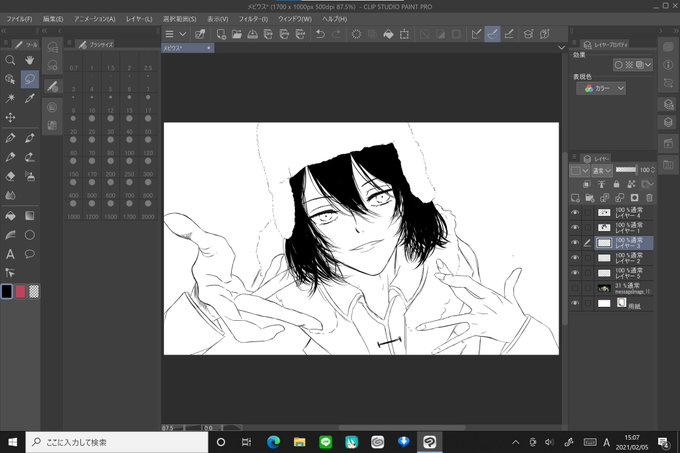Screen dimensions: 680x453
Task: Select the Balloon tool
Action: 29,254
